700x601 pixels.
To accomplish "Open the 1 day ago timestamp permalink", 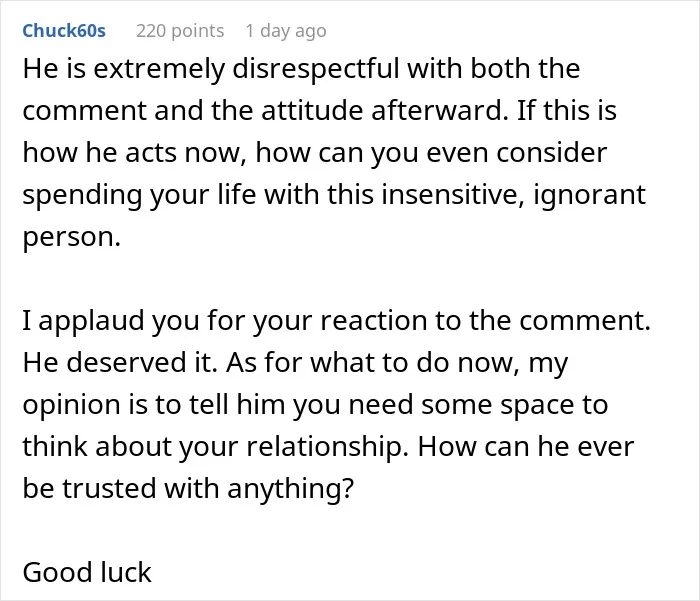I will (286, 31).
